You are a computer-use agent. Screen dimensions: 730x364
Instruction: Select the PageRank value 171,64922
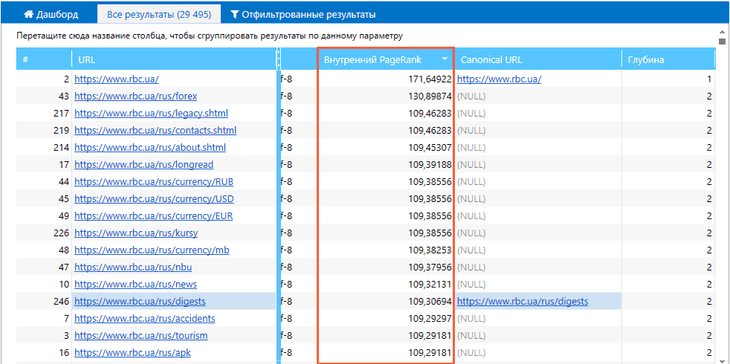(x=430, y=79)
